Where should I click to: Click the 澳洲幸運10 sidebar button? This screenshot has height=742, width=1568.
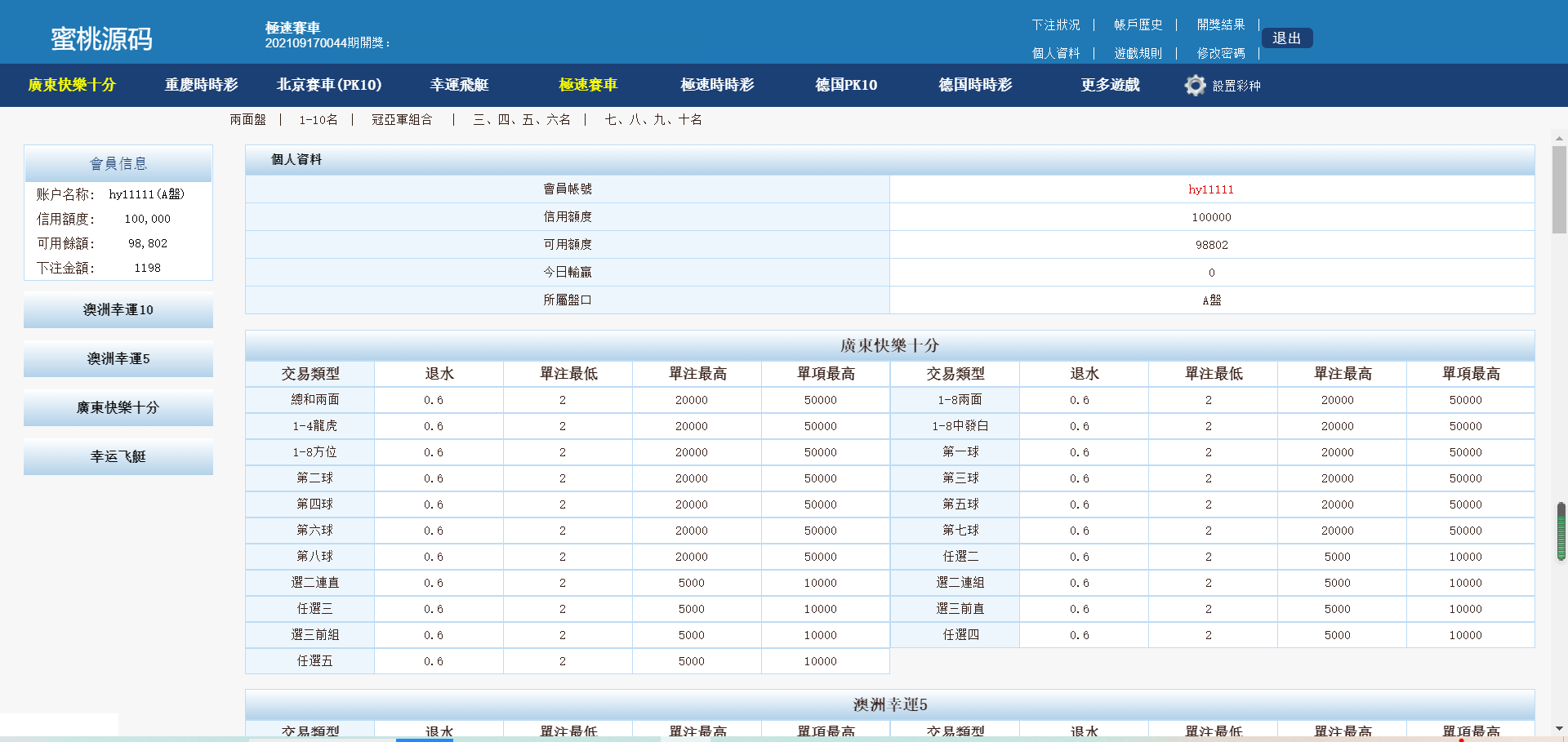[x=118, y=310]
